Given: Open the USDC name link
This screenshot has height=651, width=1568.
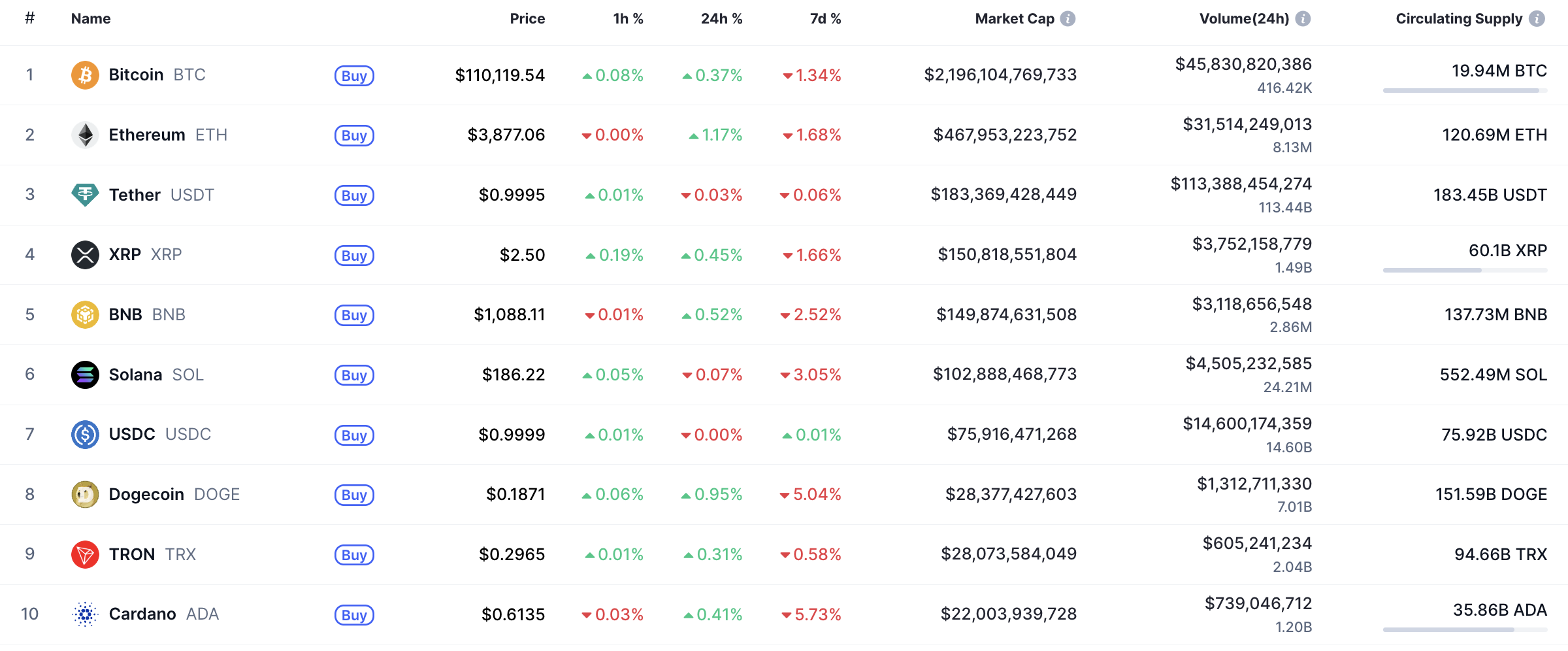Looking at the screenshot, I should (132, 435).
